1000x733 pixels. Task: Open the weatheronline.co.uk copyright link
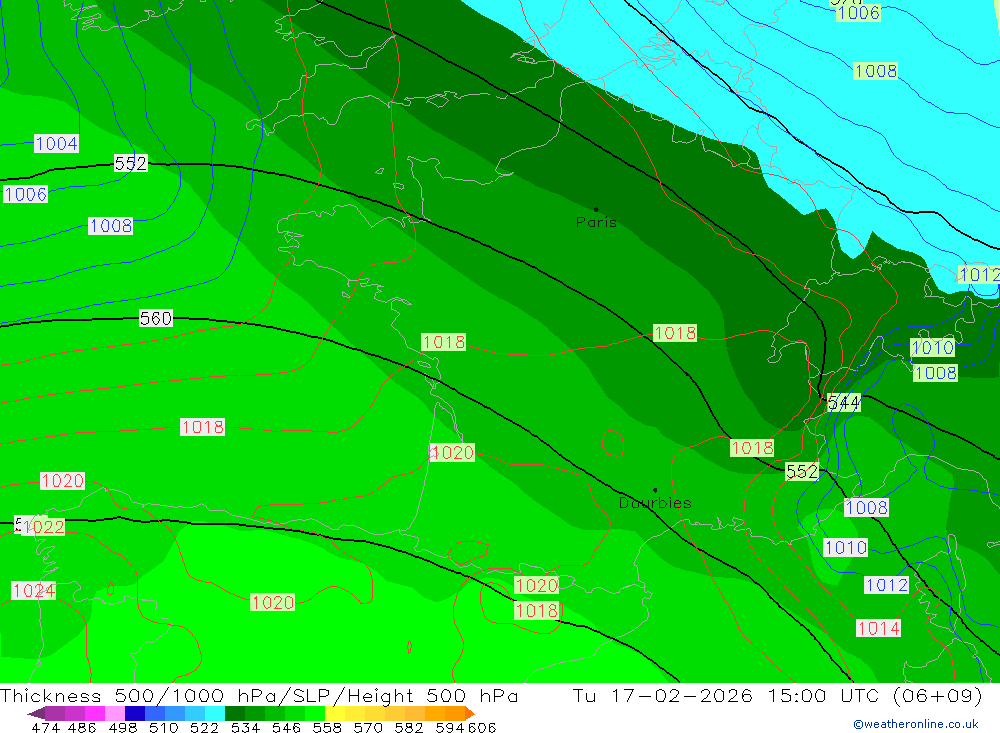[x=915, y=724]
